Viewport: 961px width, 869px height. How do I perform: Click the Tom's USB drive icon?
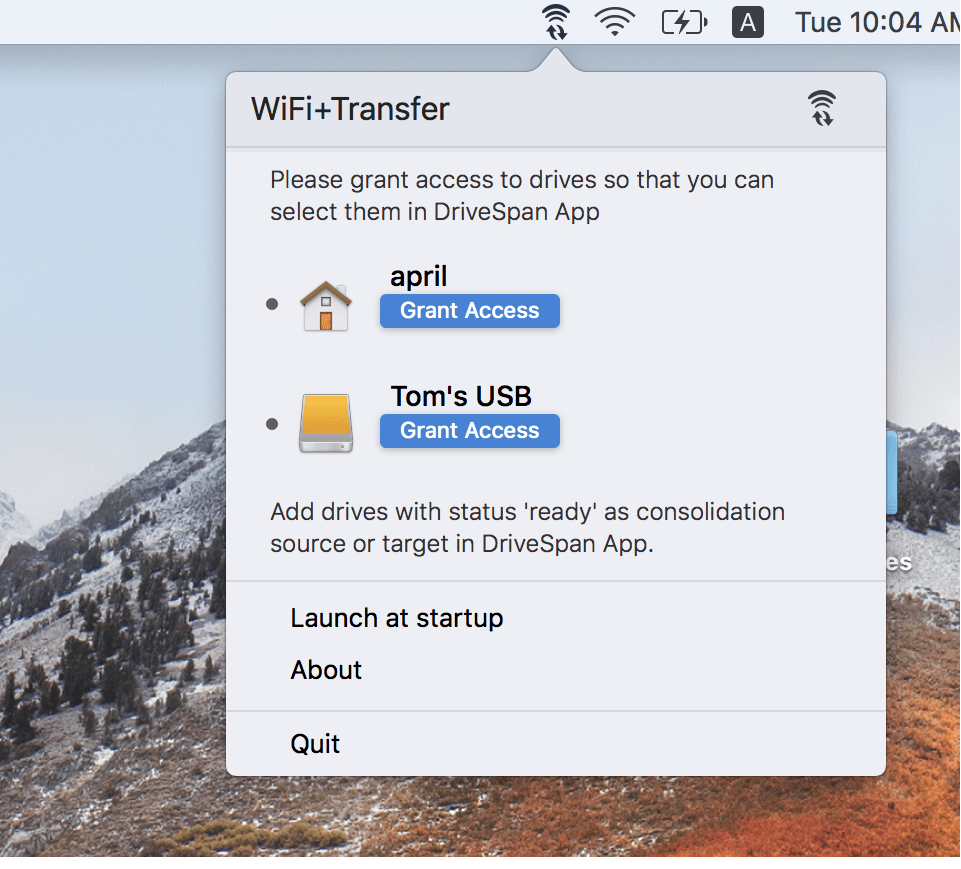(325, 423)
